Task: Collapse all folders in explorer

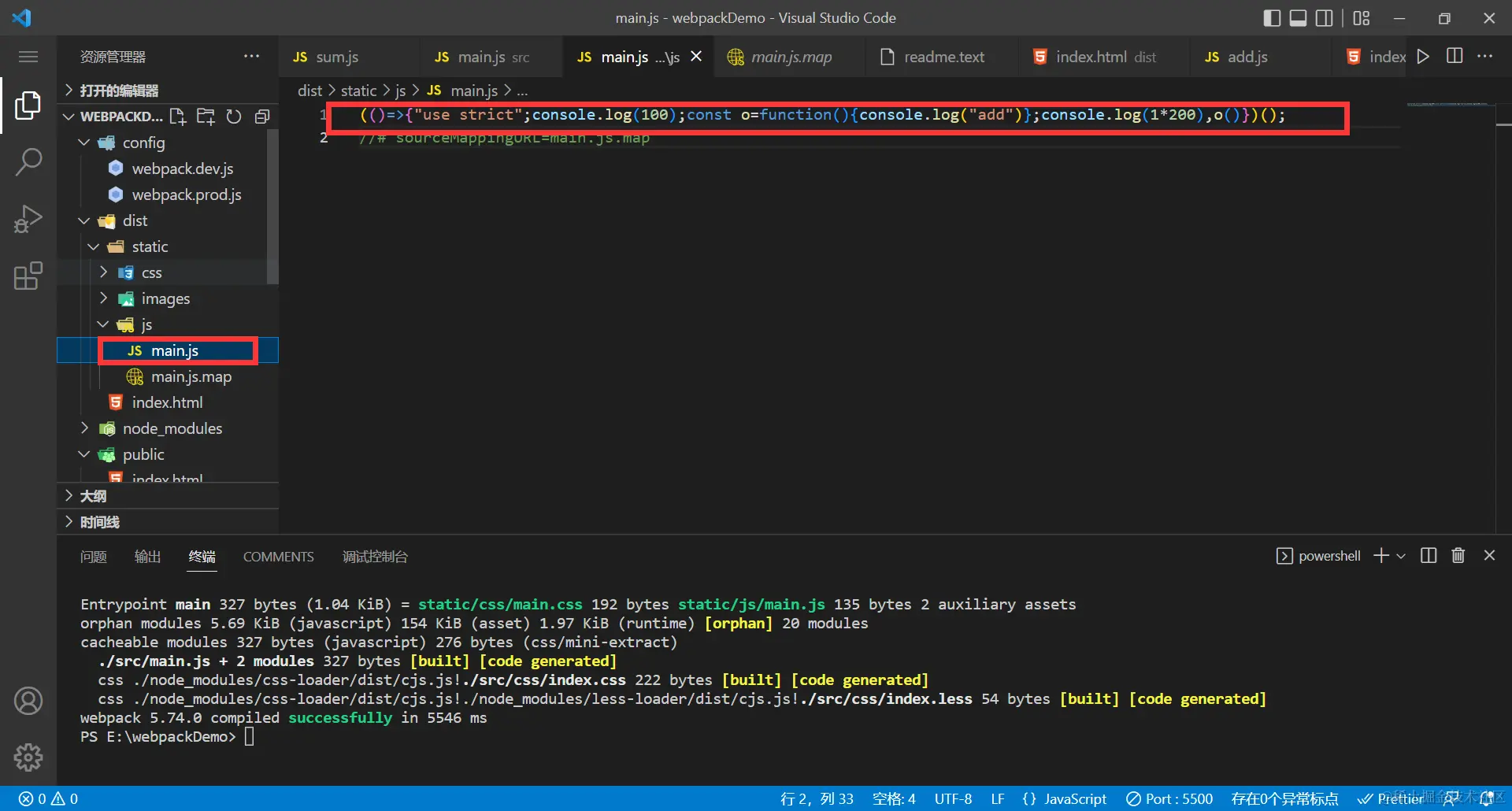Action: click(262, 117)
